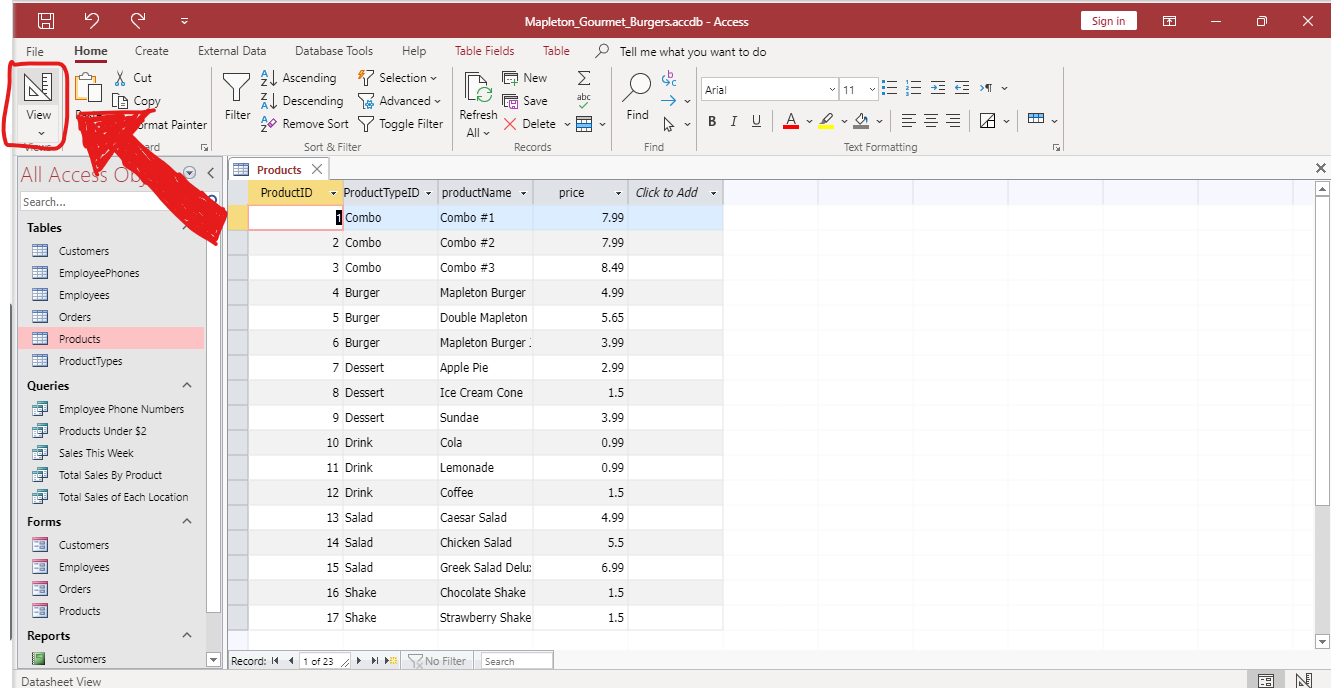Toggle Bold formatting
This screenshot has height=688, width=1331.
point(712,121)
